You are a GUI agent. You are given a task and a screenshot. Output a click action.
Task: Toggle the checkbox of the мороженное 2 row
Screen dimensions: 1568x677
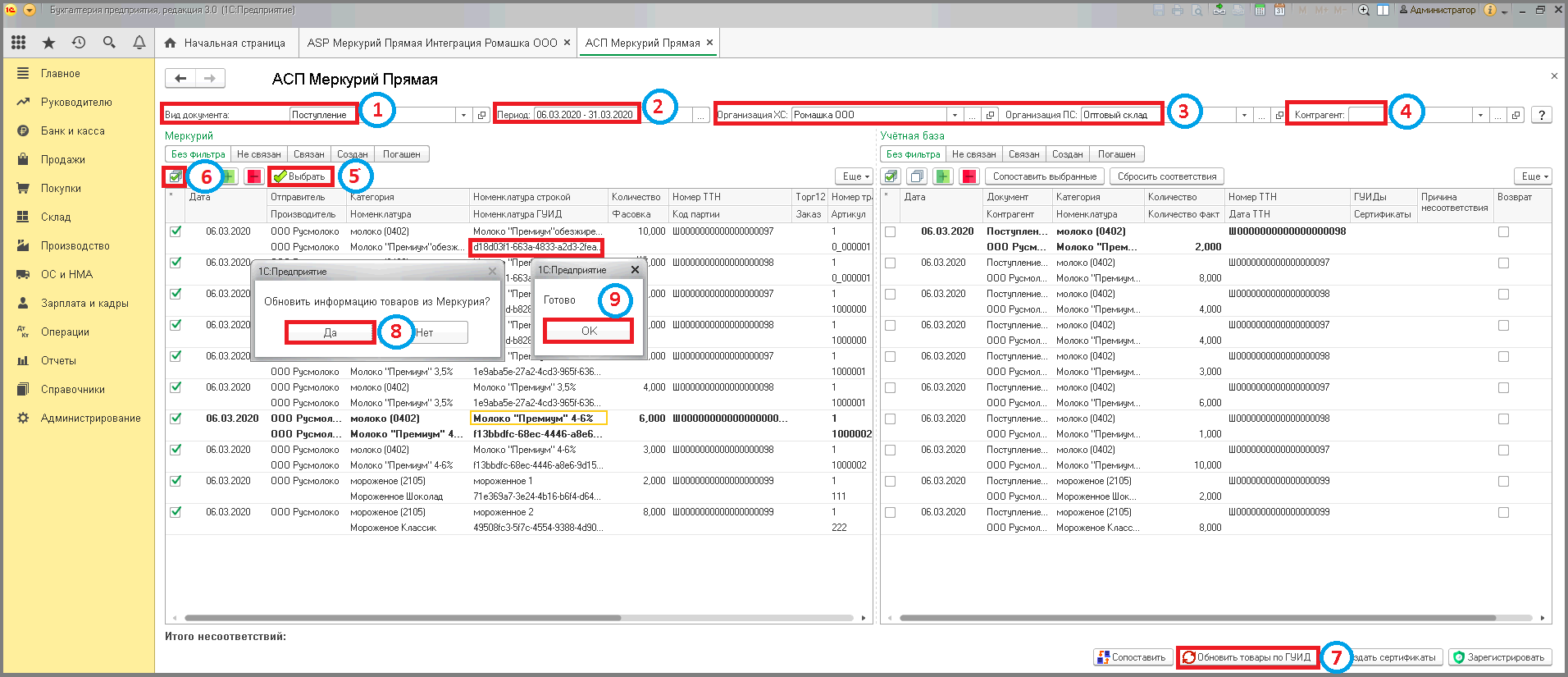coord(175,512)
